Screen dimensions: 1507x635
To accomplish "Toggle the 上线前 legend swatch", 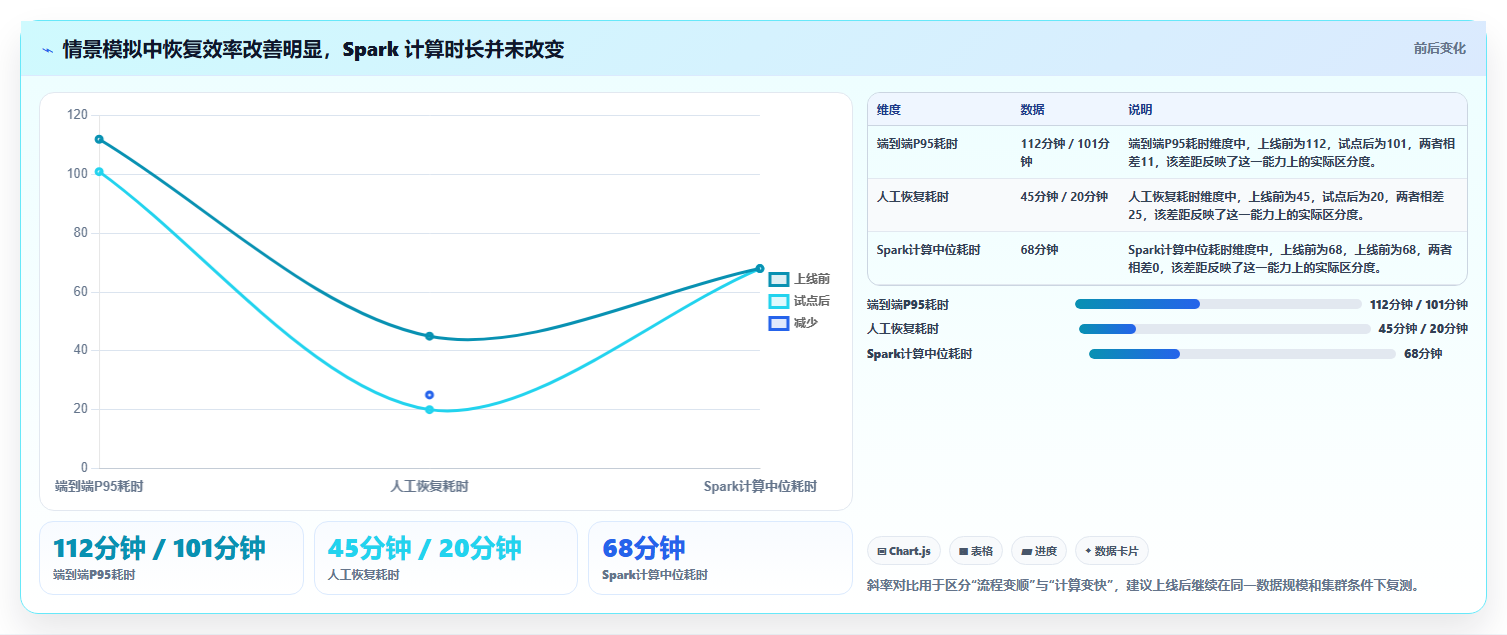I will tap(779, 279).
